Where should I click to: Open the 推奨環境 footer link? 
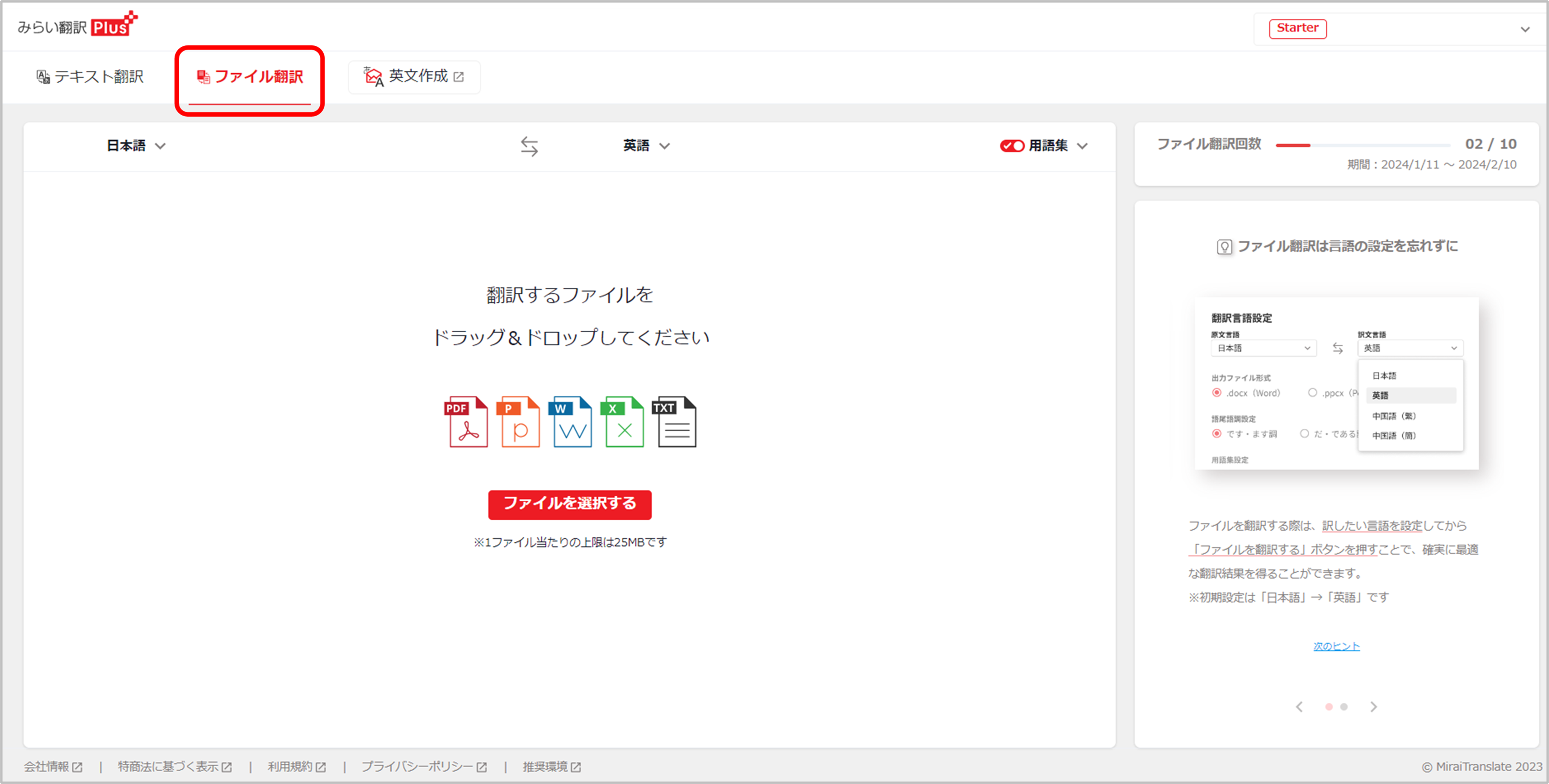point(552,767)
